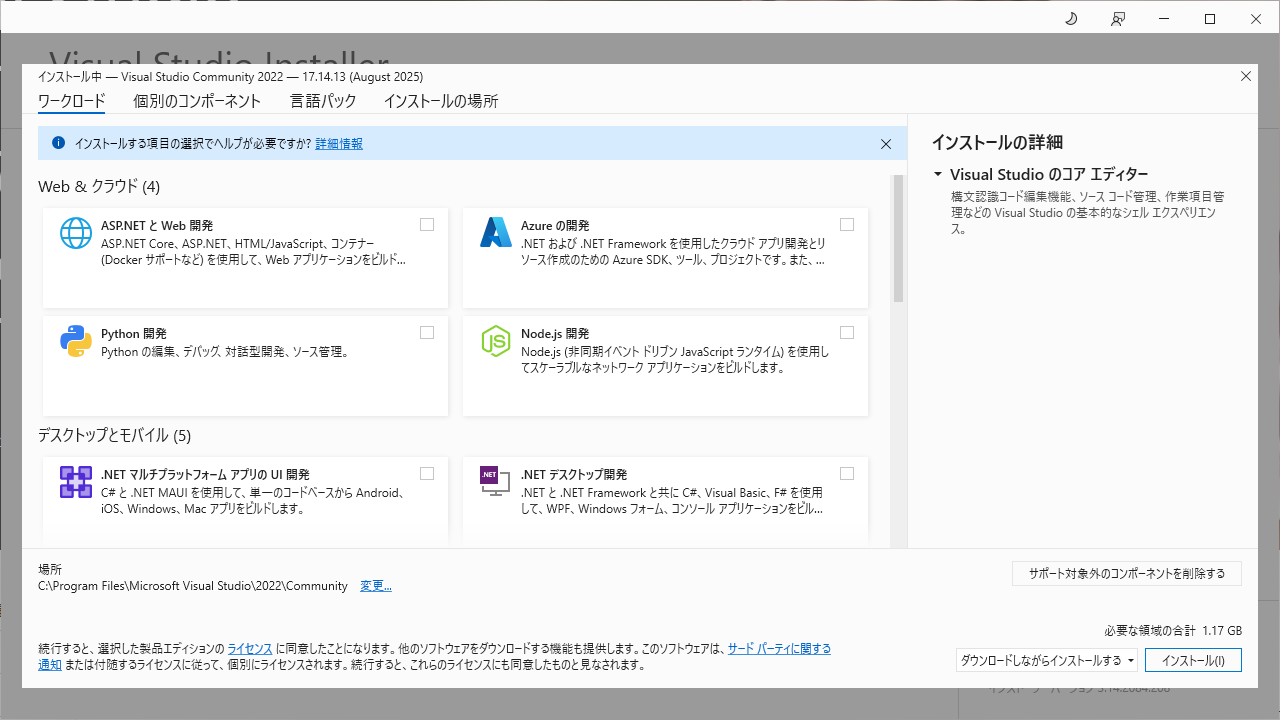Click the .NET MAUI multi-platform icon
Image resolution: width=1280 pixels, height=720 pixels.
pyautogui.click(x=76, y=482)
